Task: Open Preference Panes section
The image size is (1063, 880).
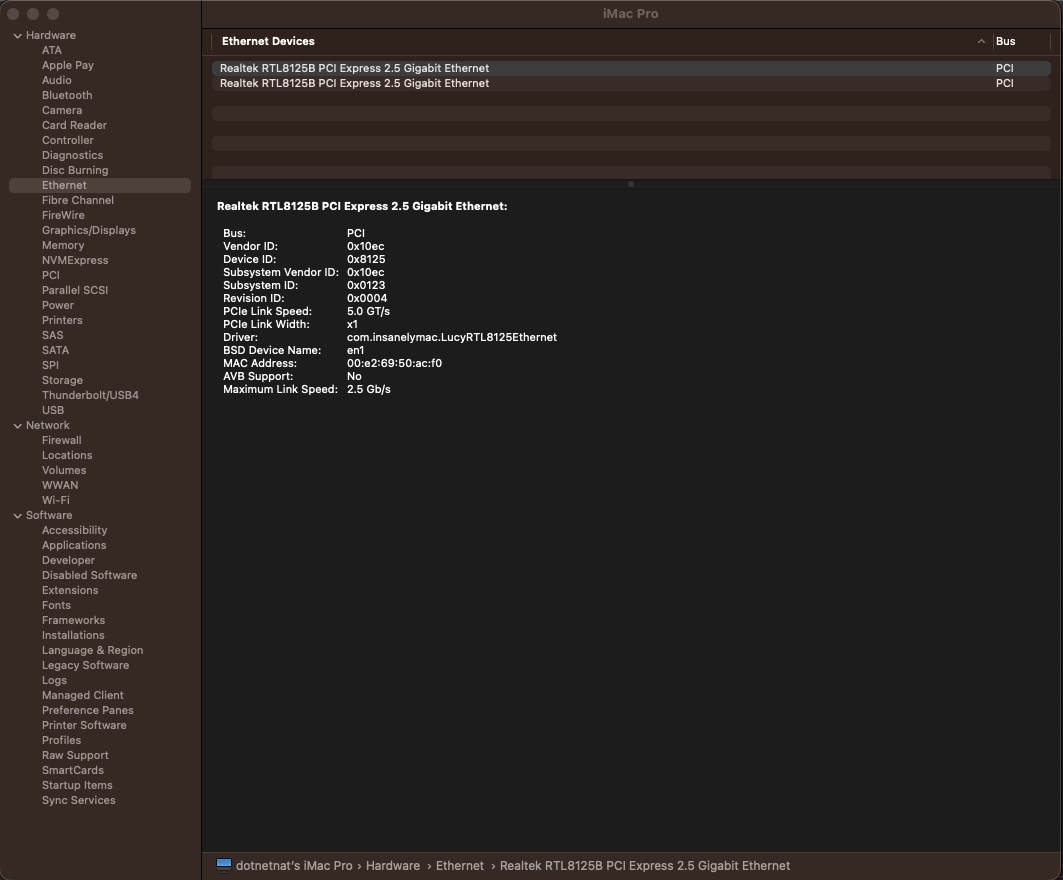Action: click(x=87, y=711)
